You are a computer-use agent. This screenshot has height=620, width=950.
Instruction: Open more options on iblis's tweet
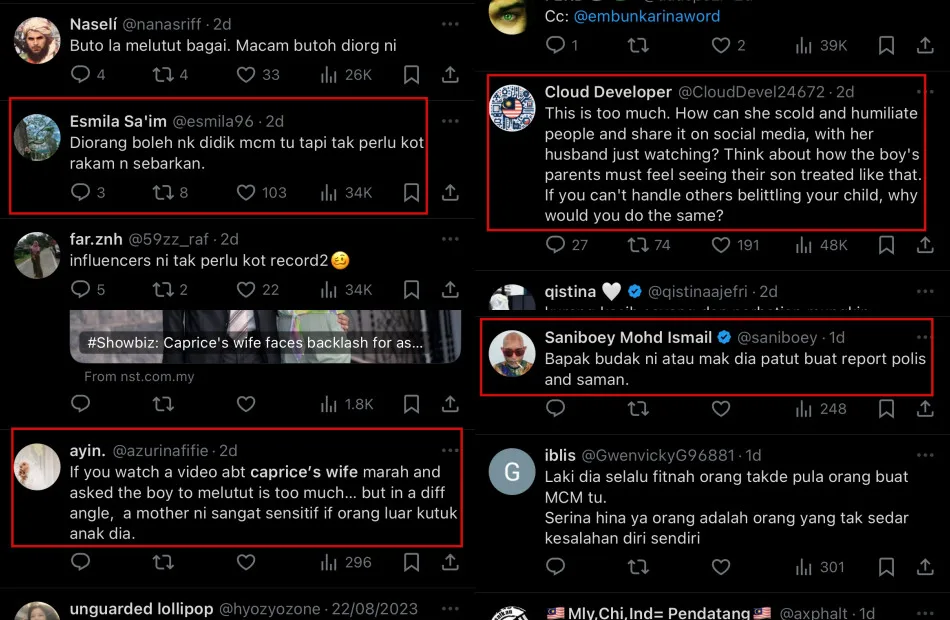coord(925,455)
